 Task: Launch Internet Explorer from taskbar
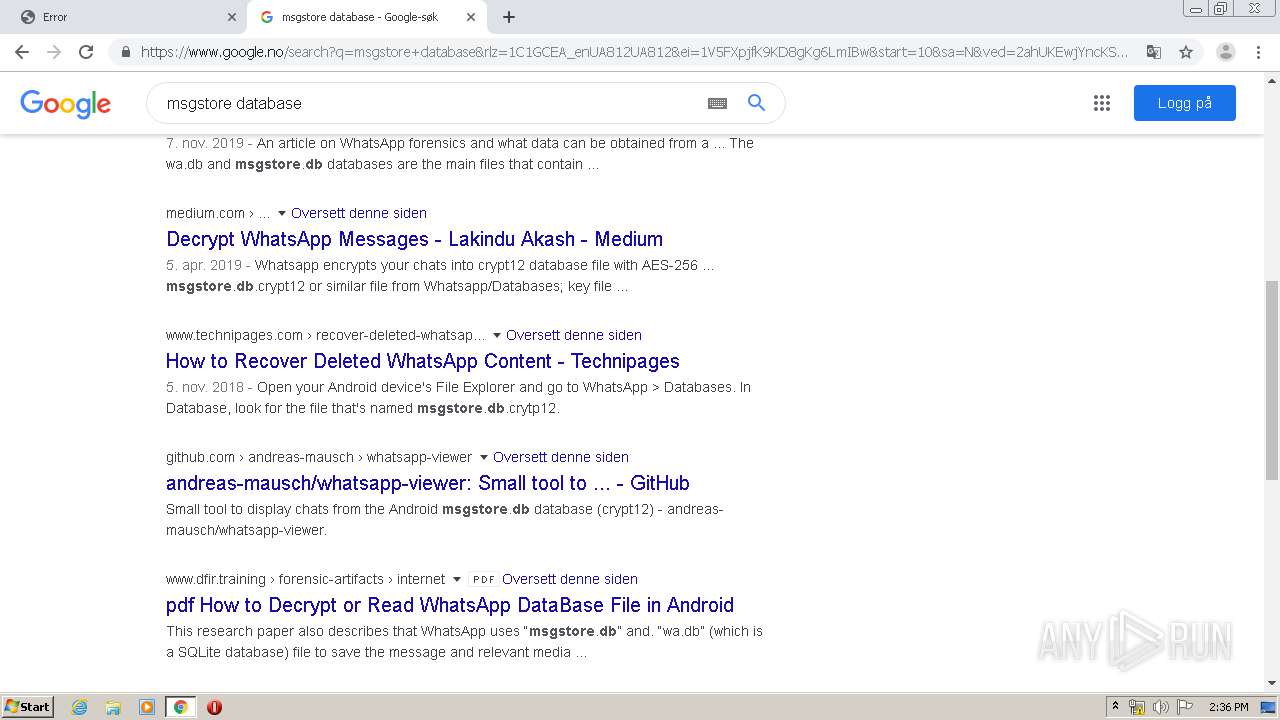point(80,707)
